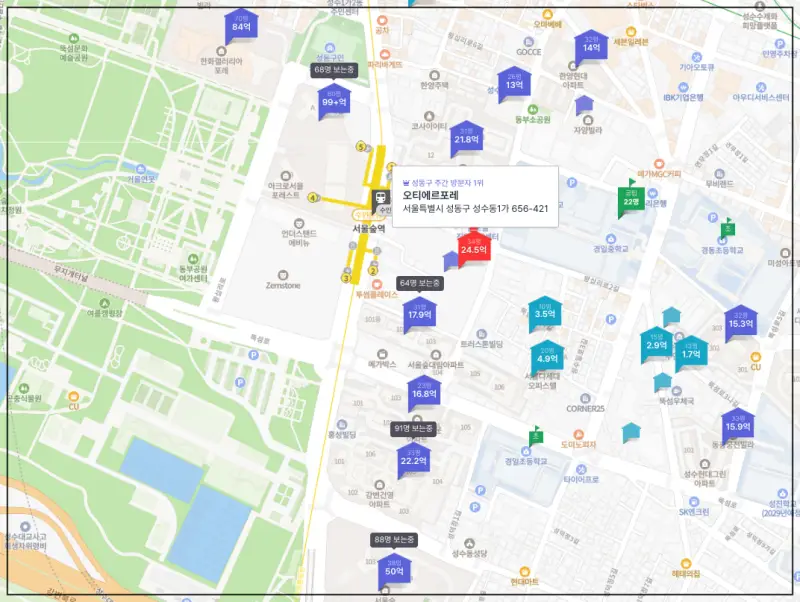800x602 pixels.
Task: Click the 기아오토큐 repair shop icon
Action: click(697, 57)
